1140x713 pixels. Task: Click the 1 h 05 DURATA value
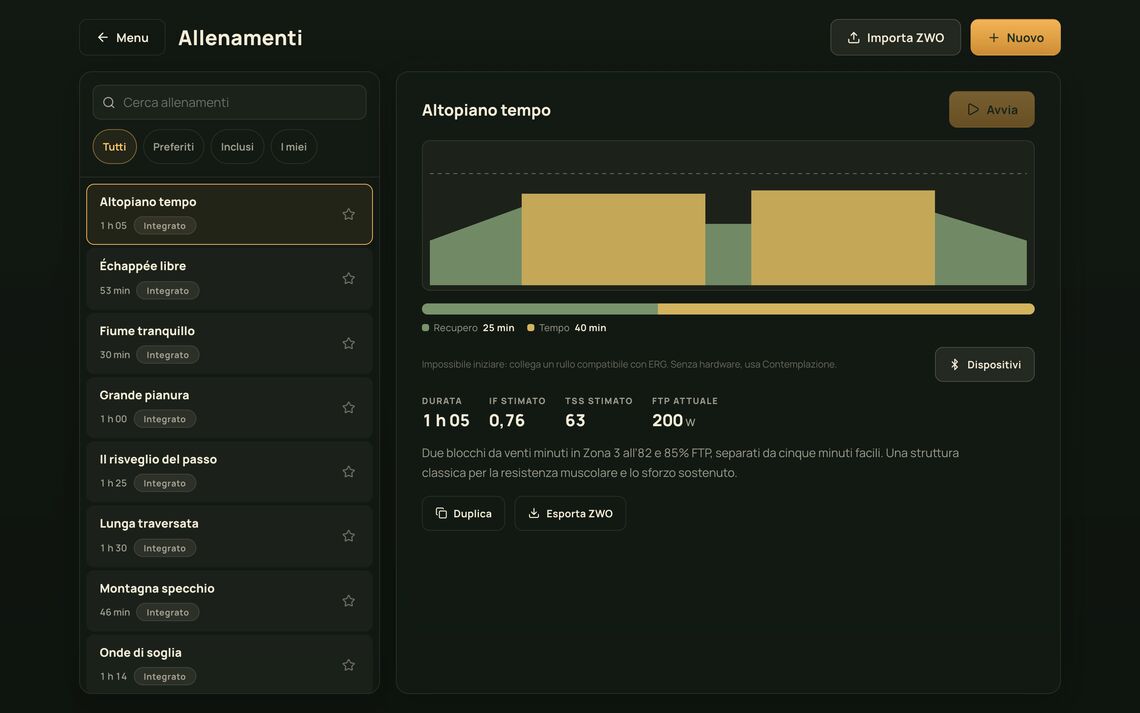tap(446, 420)
